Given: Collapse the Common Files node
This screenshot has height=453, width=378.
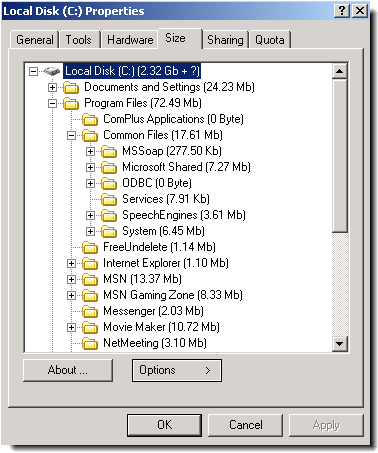Looking at the screenshot, I should click(71, 135).
